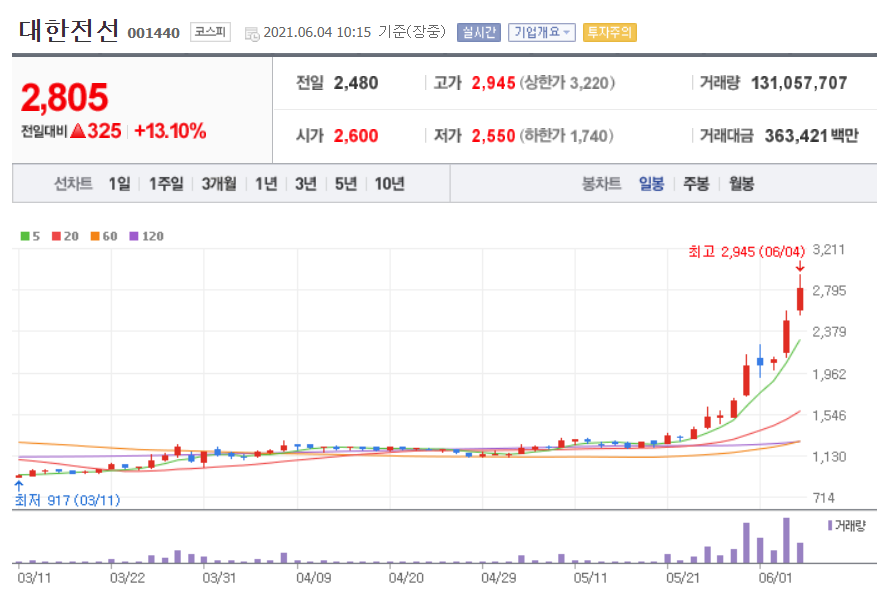Click the 시가 value 2,600
877x594 pixels.
click(356, 135)
